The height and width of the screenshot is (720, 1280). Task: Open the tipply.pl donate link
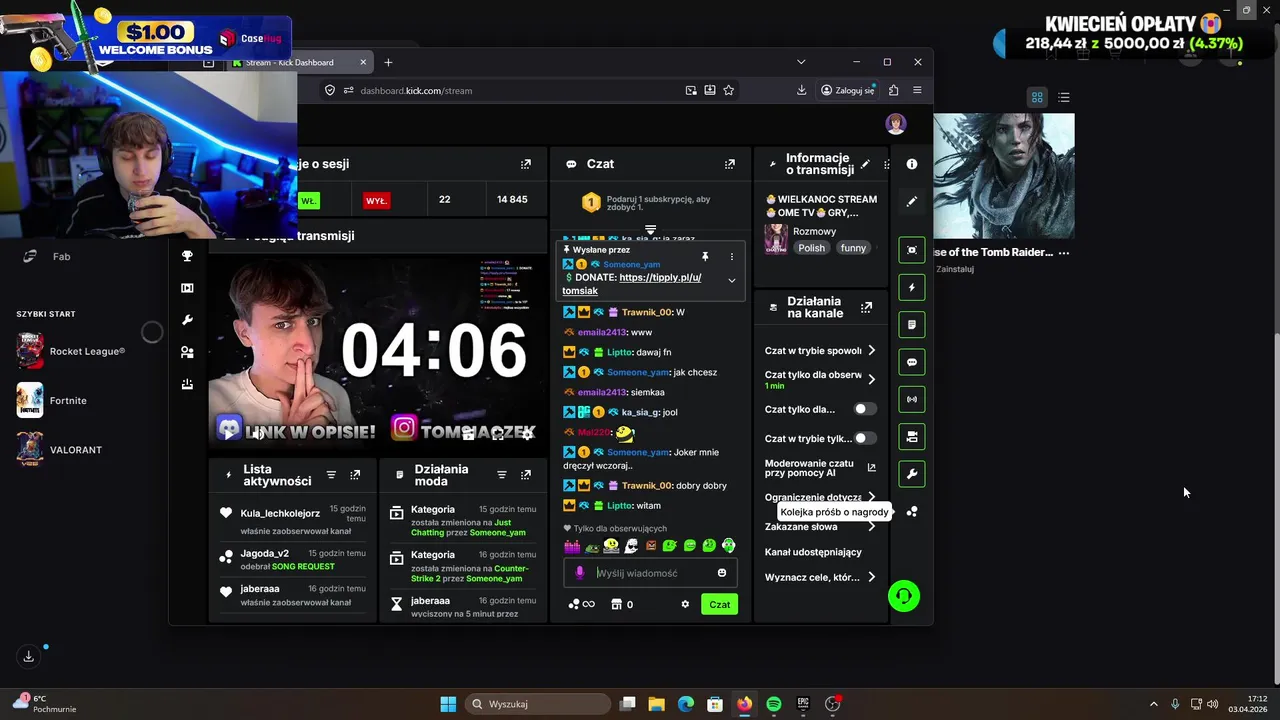click(x=632, y=284)
